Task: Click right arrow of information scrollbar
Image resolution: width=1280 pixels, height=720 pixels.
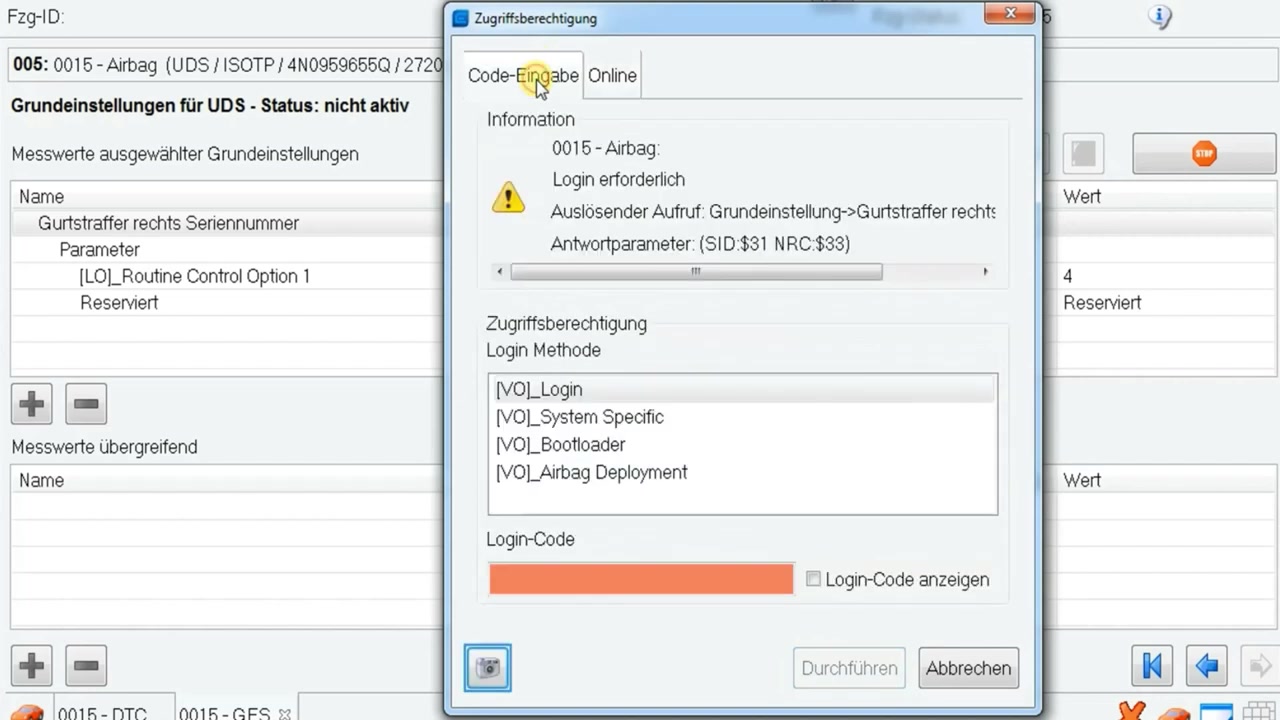Action: pyautogui.click(x=985, y=272)
